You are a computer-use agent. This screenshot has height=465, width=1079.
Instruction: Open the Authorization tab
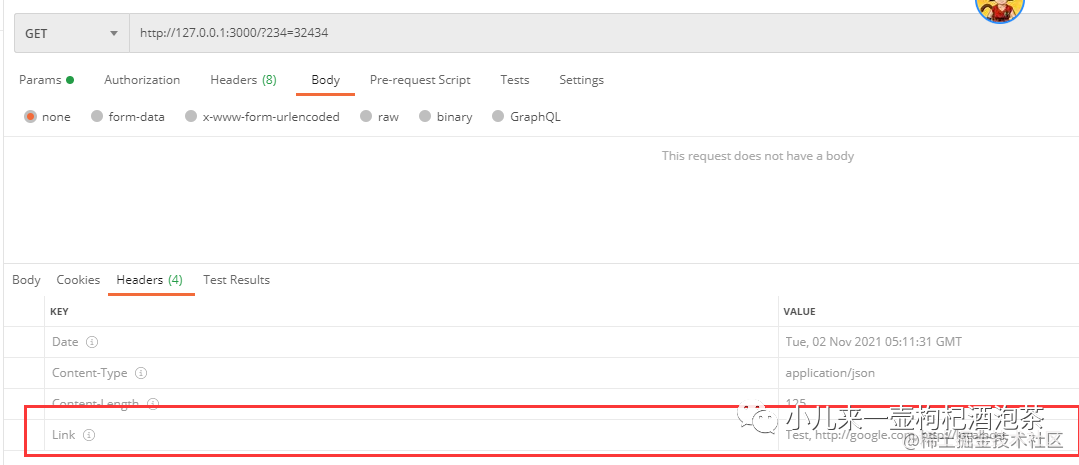[x=142, y=80]
